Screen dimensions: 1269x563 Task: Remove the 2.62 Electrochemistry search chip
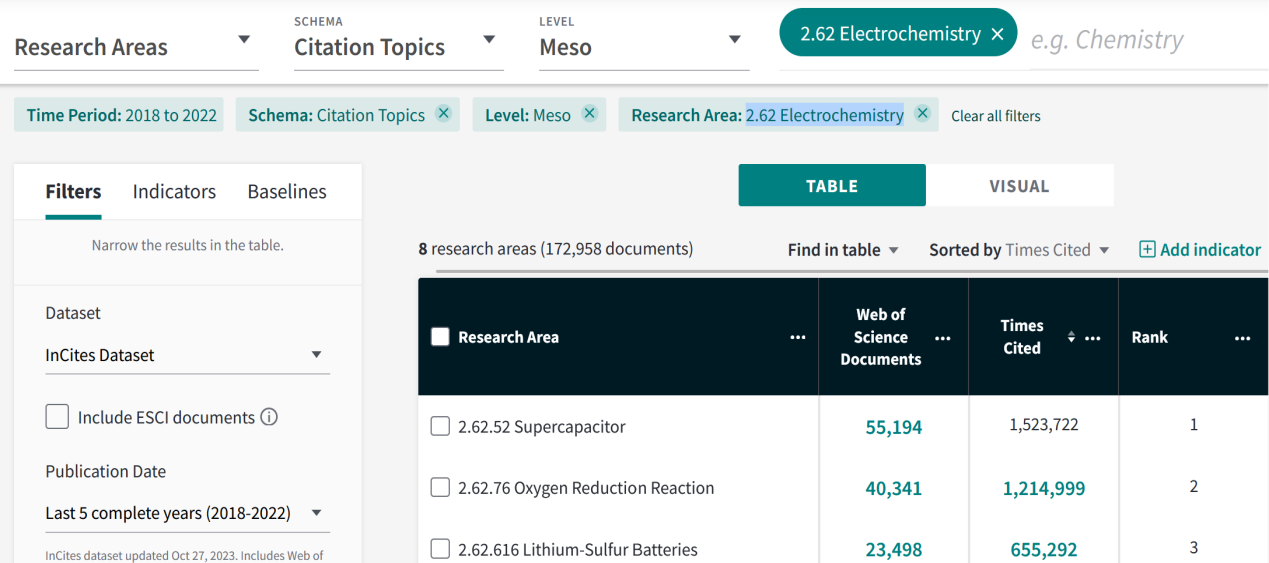click(997, 34)
